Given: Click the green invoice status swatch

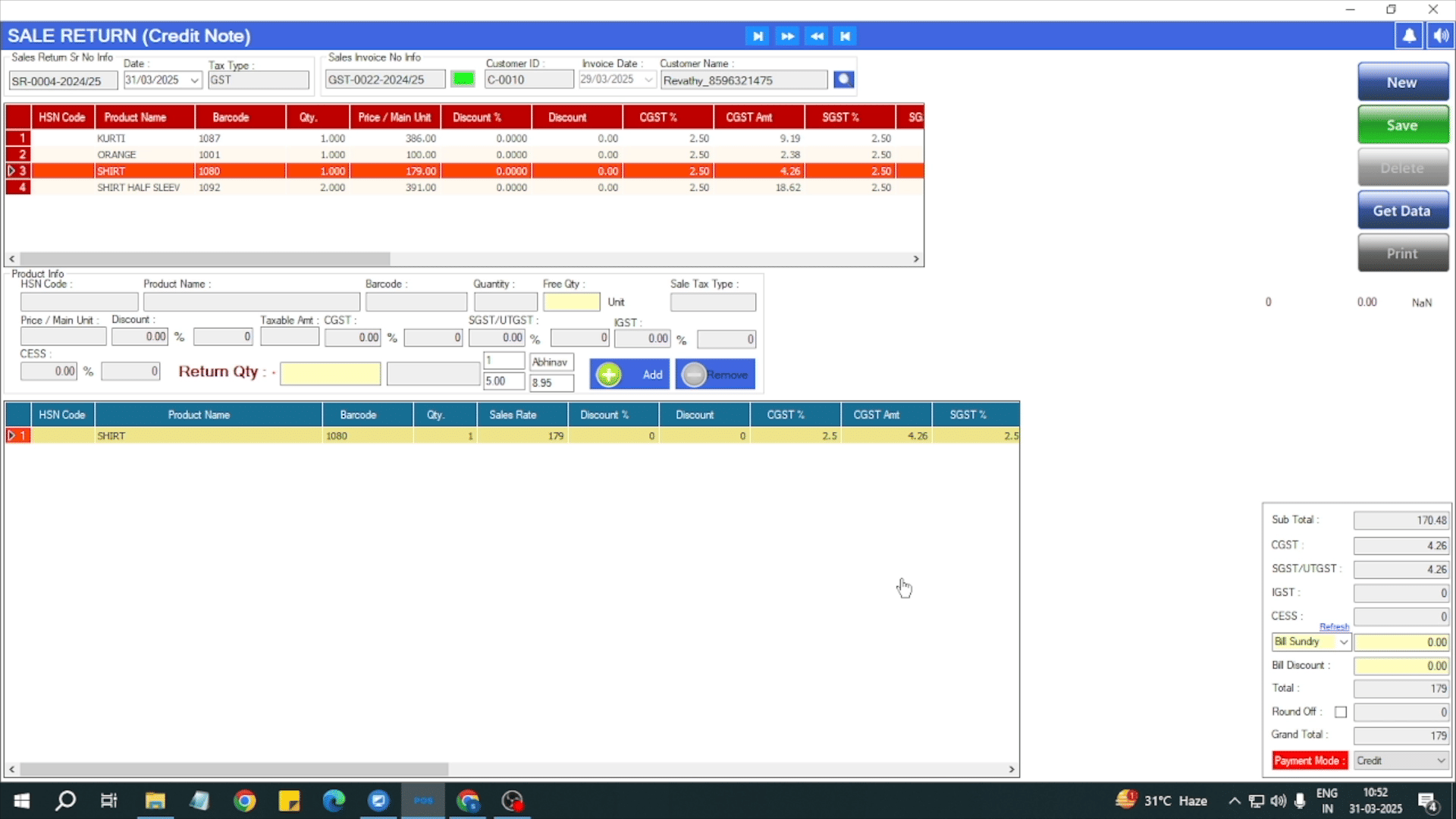Looking at the screenshot, I should click(x=463, y=79).
